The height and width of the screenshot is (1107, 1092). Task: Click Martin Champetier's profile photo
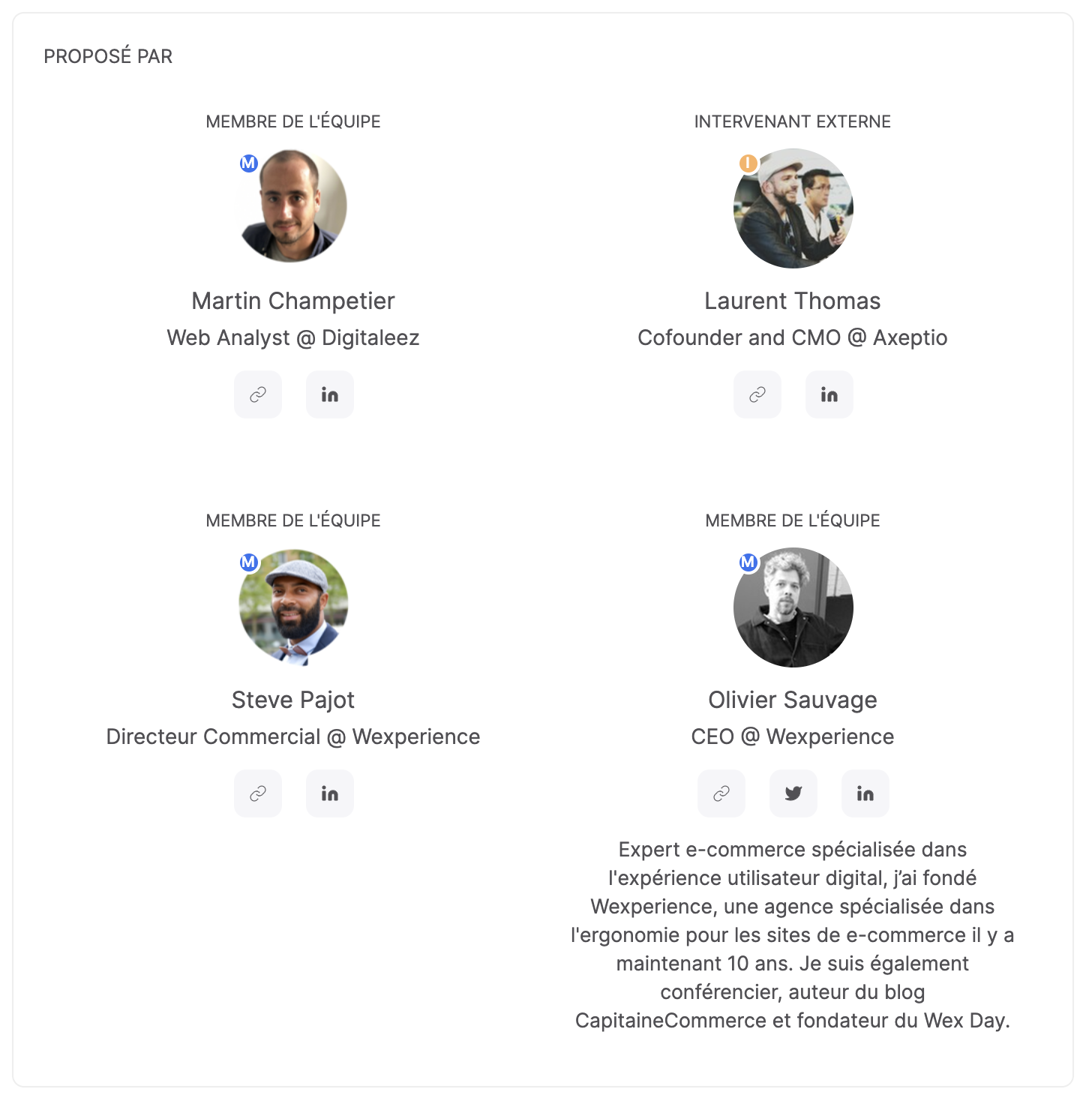click(x=293, y=208)
